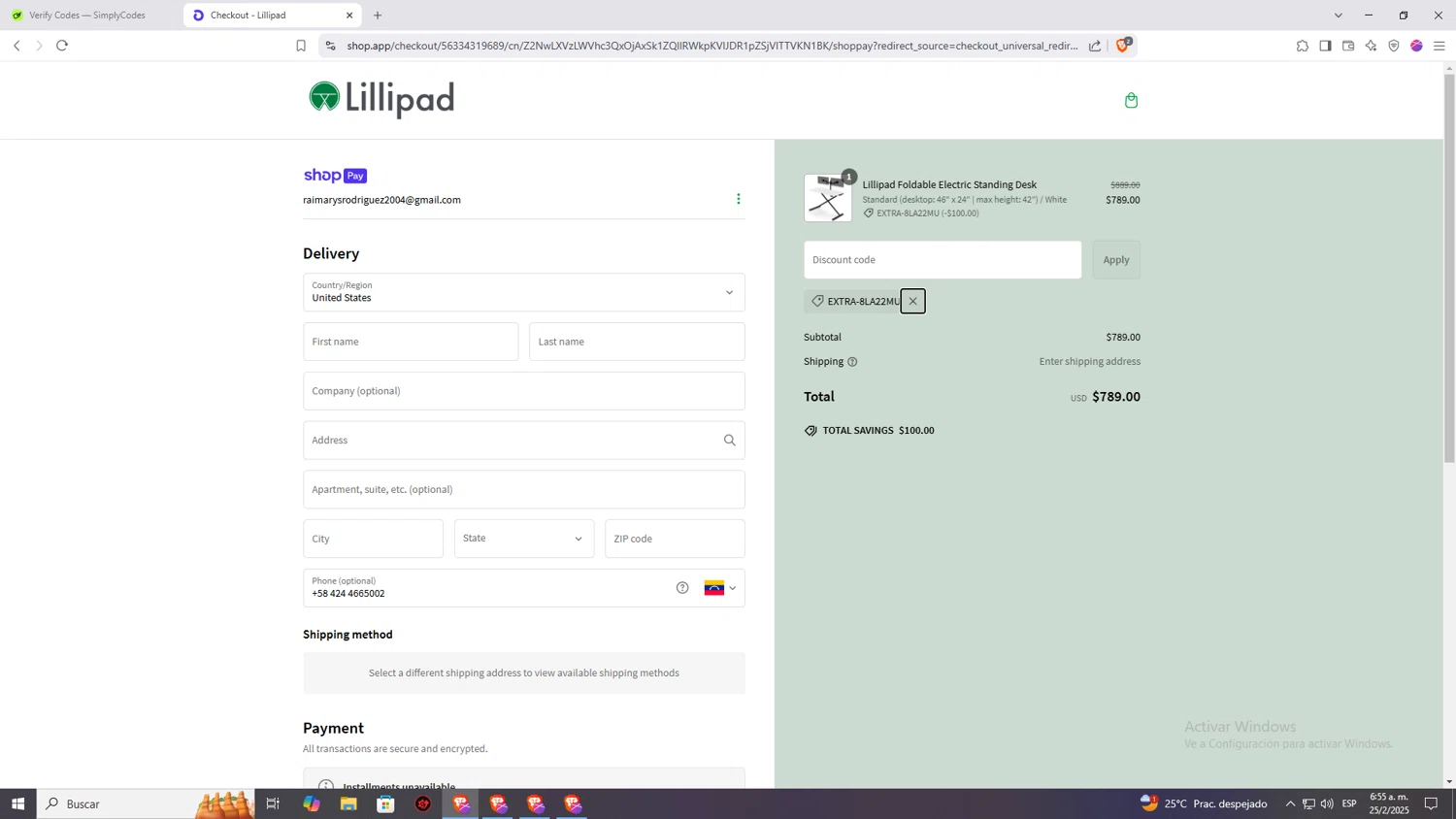Show shipping info tooltip icon

point(852,362)
